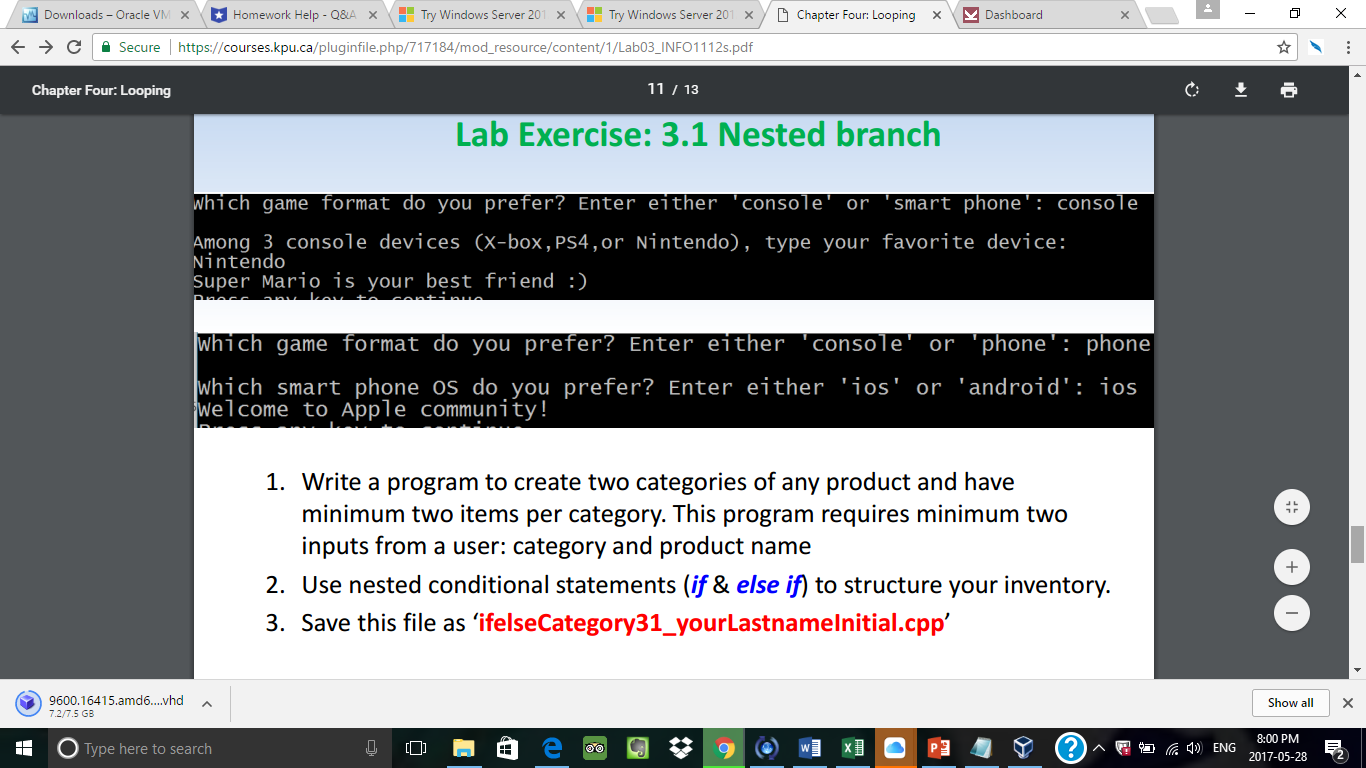1366x768 pixels.
Task: Go back to the previous page
Action: (19, 47)
